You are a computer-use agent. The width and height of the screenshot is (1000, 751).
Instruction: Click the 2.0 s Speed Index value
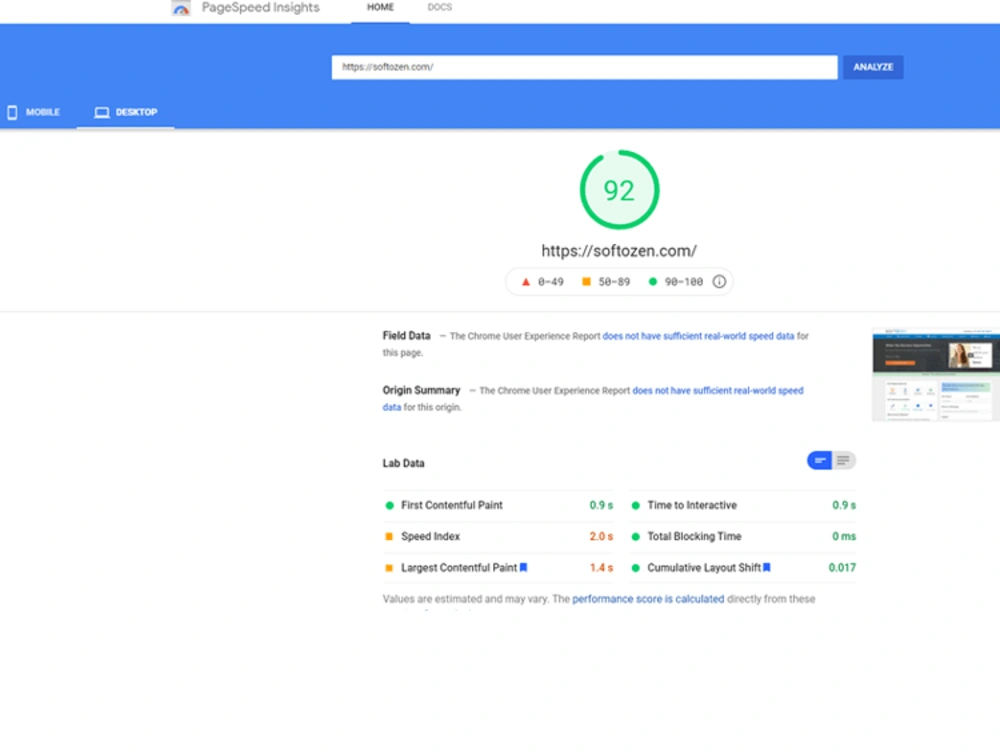[601, 537]
